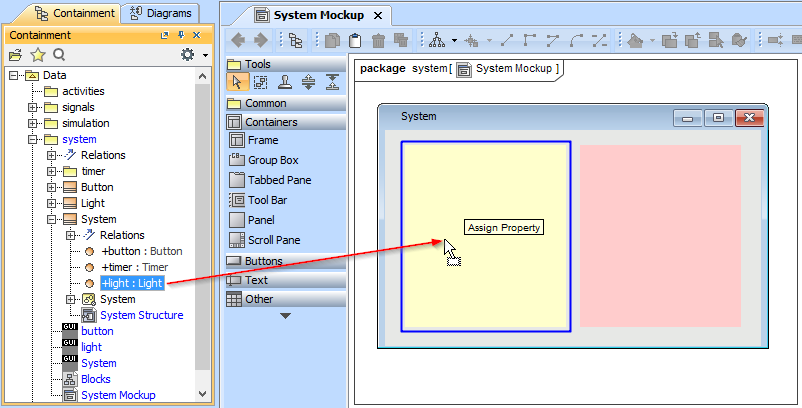Open dropdown arrow beside the layout tree icon

point(454,41)
